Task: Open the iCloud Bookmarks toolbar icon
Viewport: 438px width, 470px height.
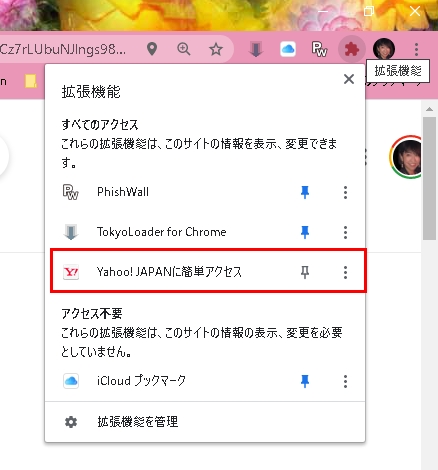Action: tap(288, 49)
